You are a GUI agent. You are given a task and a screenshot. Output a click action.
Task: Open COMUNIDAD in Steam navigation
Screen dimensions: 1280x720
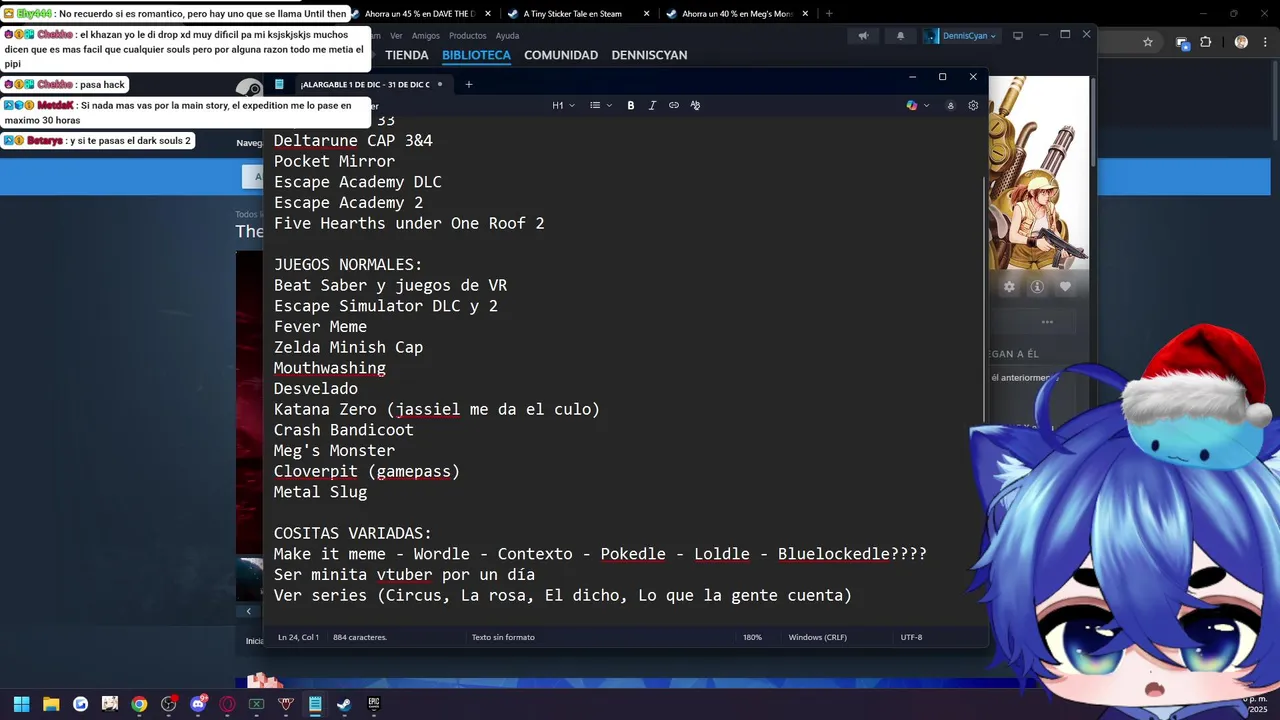pyautogui.click(x=561, y=55)
